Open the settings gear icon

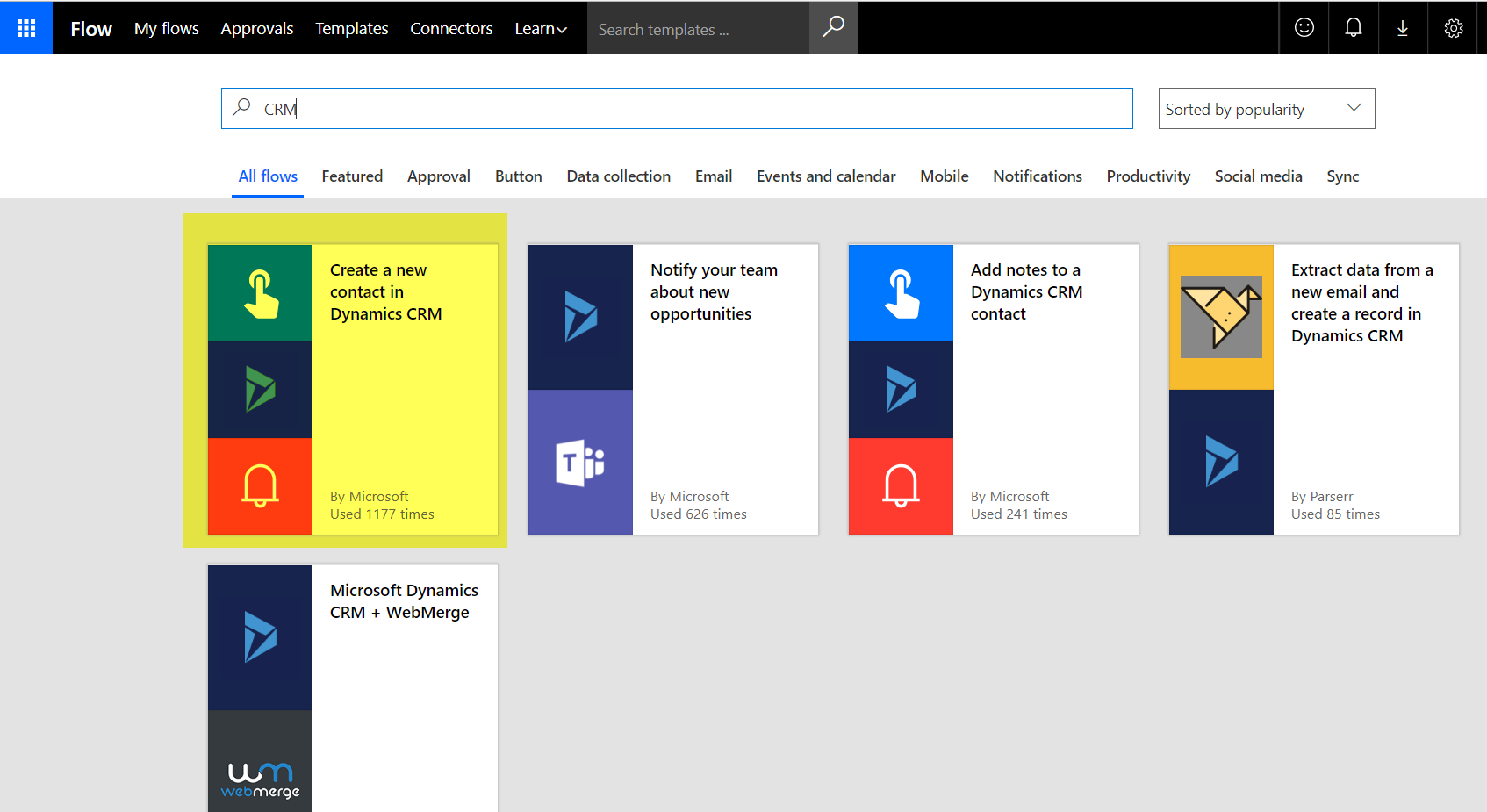click(1454, 28)
